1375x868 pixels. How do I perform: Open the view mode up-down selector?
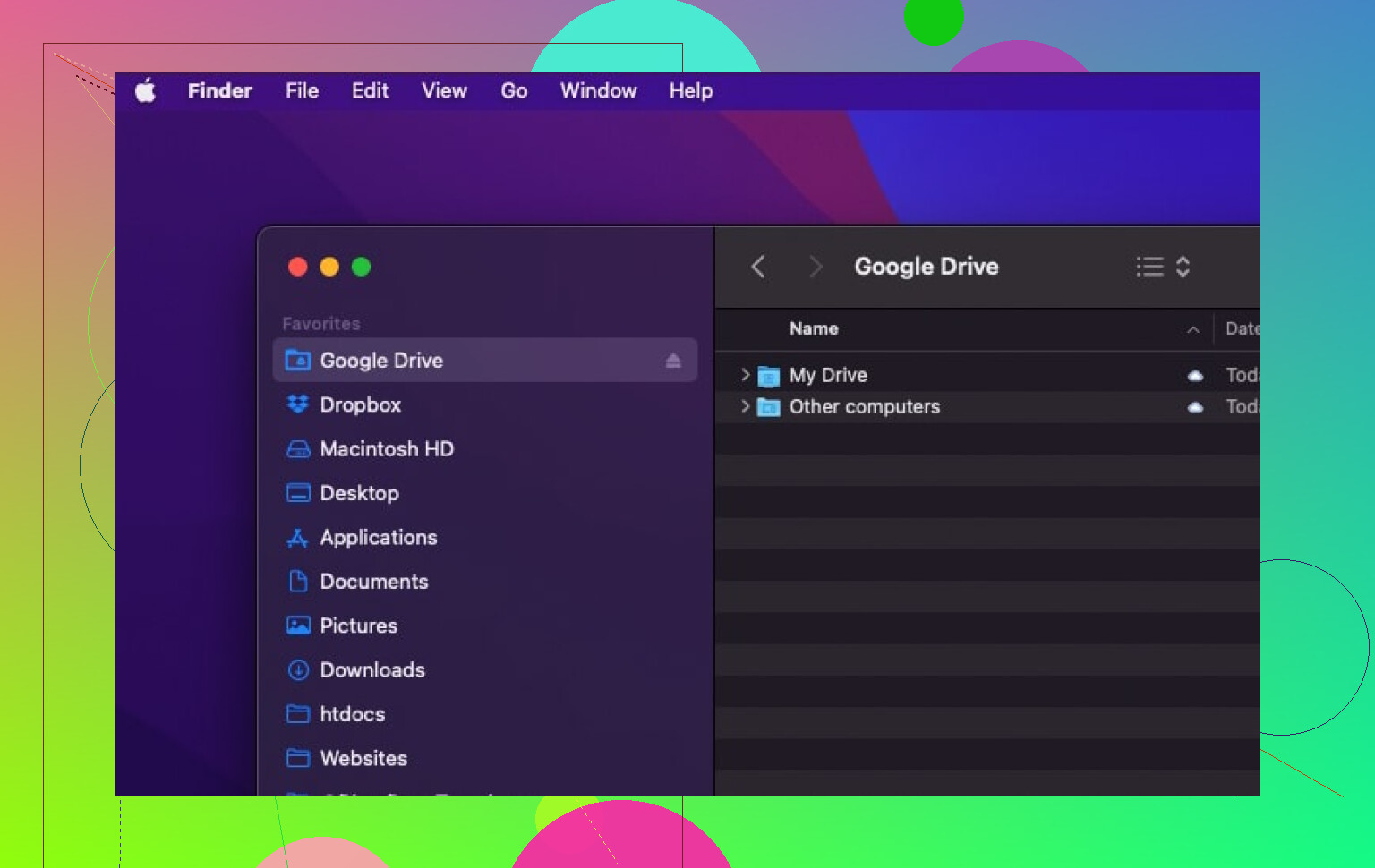(x=1183, y=267)
